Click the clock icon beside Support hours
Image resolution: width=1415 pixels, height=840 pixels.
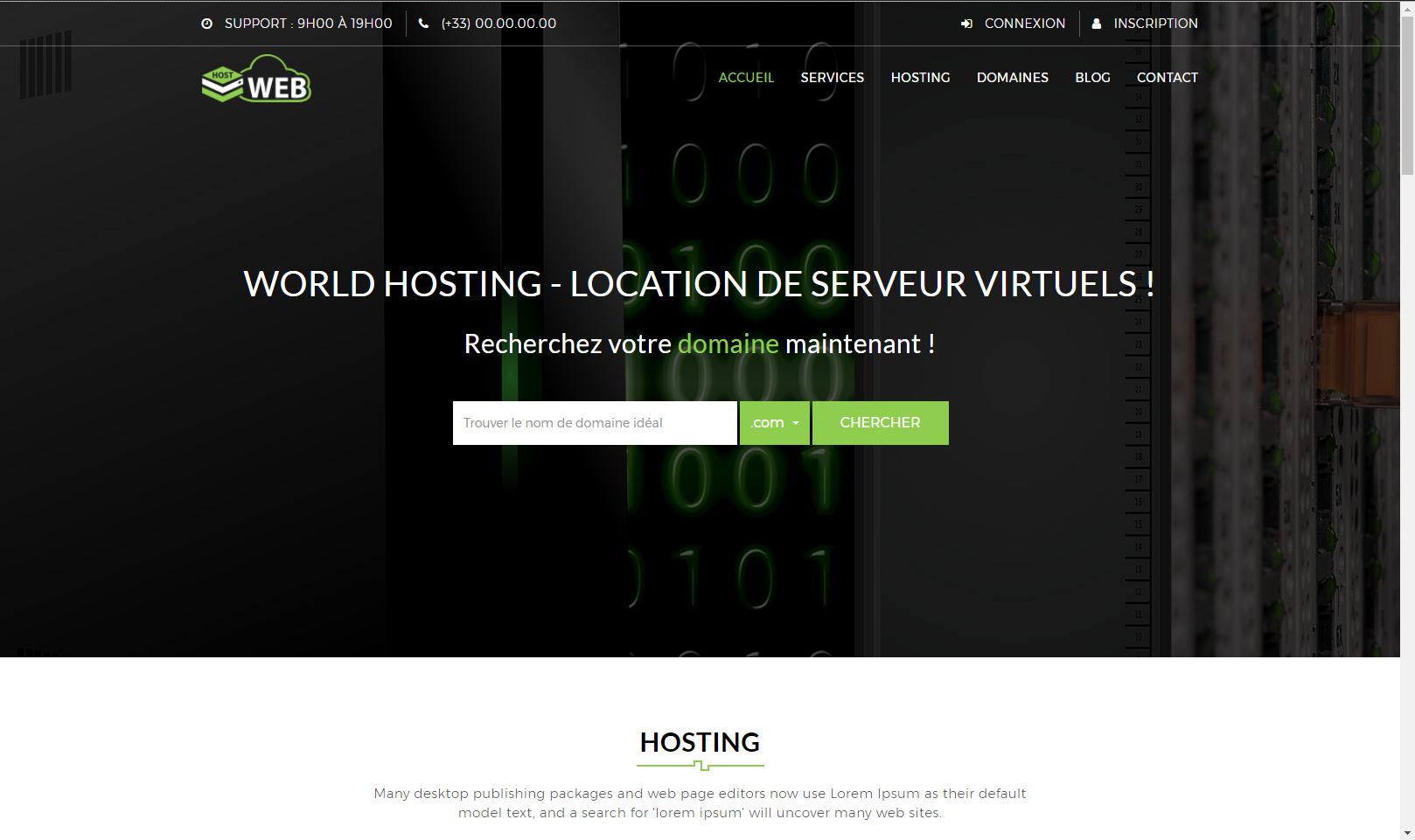point(206,24)
